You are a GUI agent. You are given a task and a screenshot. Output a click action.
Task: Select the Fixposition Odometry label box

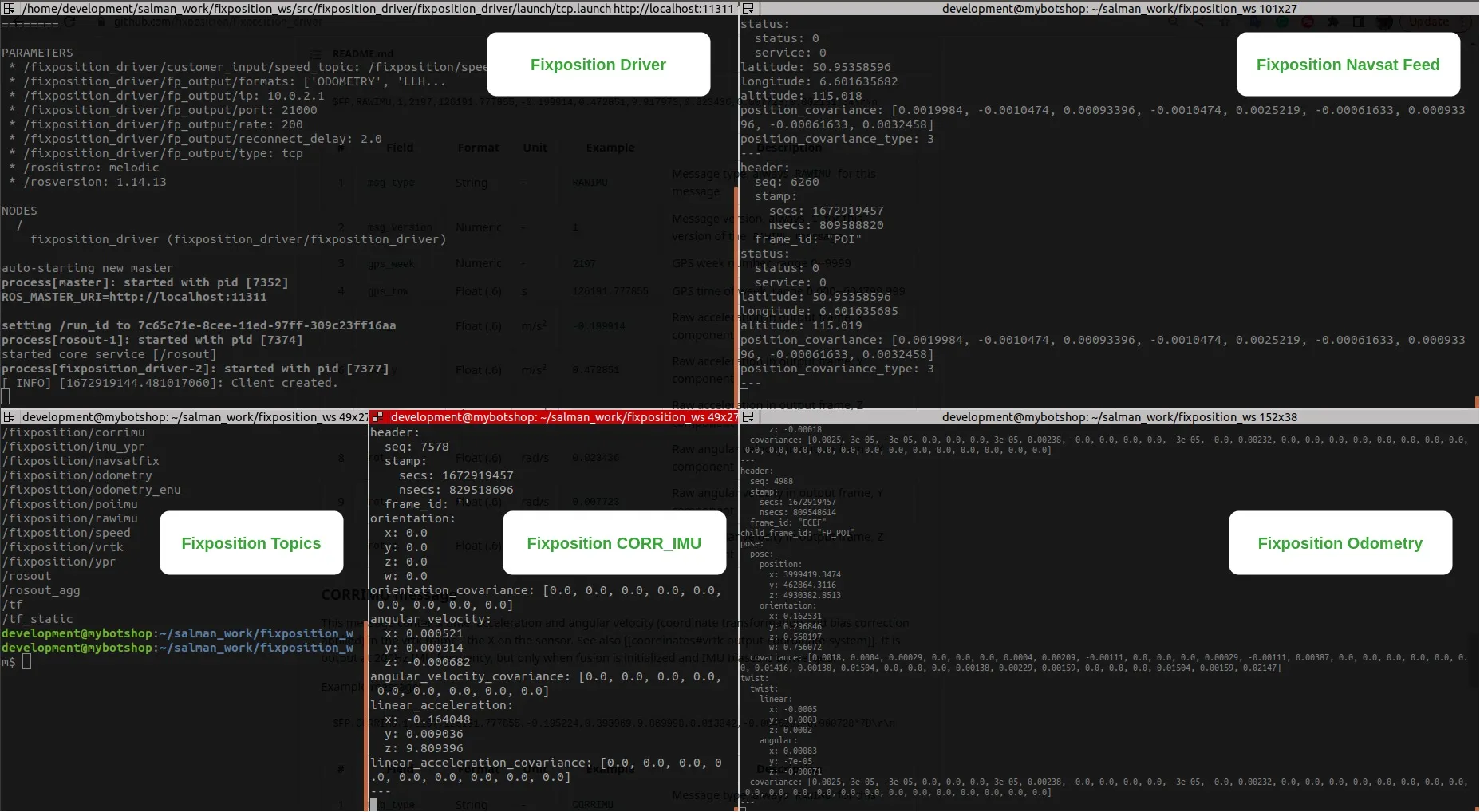1340,543
